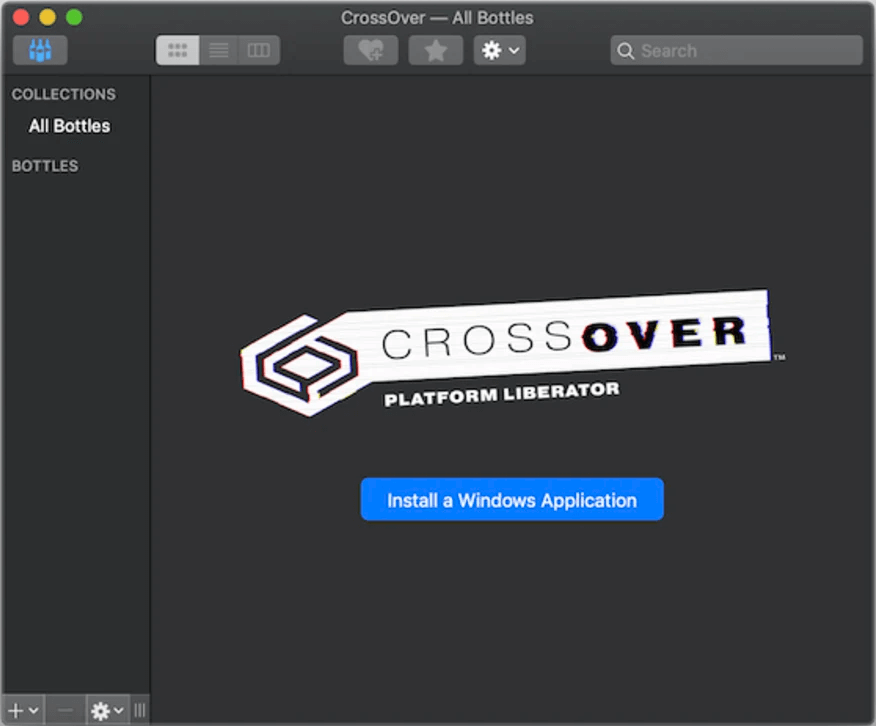Click the magnifying glass search icon
The height and width of the screenshot is (726, 876).
click(626, 50)
